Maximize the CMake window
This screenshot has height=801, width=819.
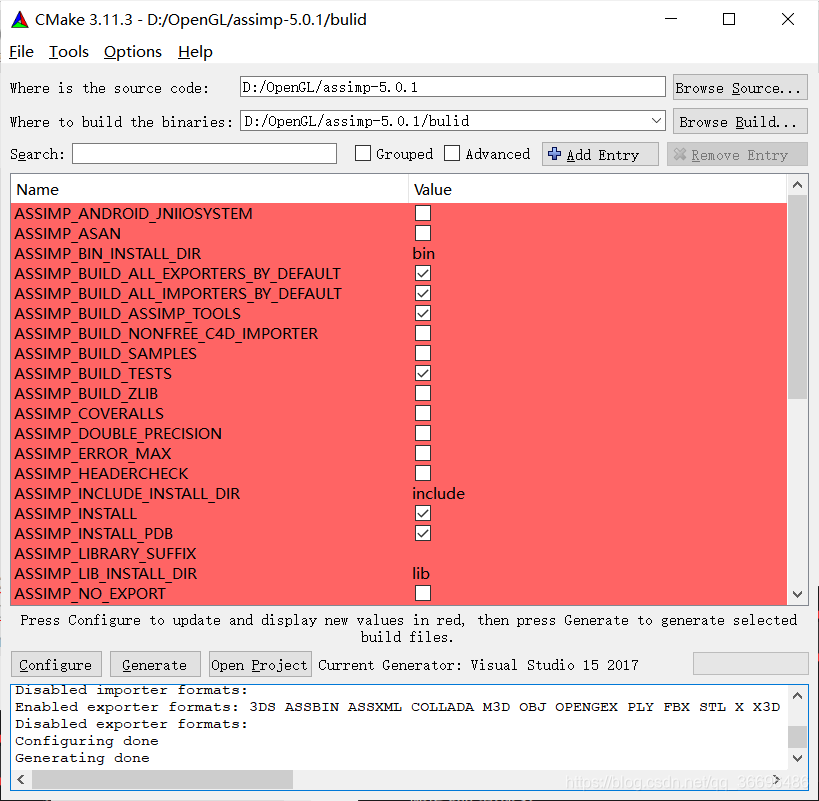[x=729, y=19]
